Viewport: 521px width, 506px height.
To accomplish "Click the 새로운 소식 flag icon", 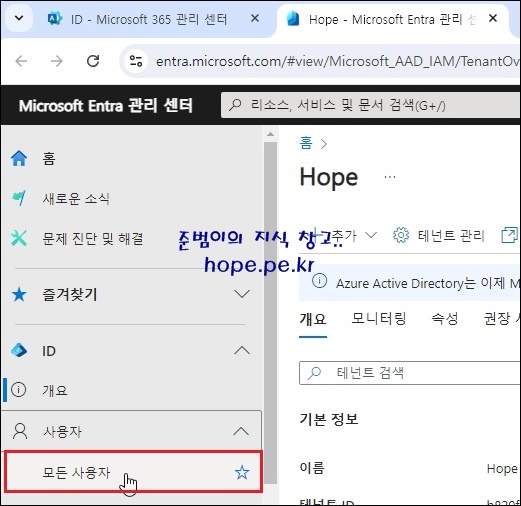I will (19, 198).
